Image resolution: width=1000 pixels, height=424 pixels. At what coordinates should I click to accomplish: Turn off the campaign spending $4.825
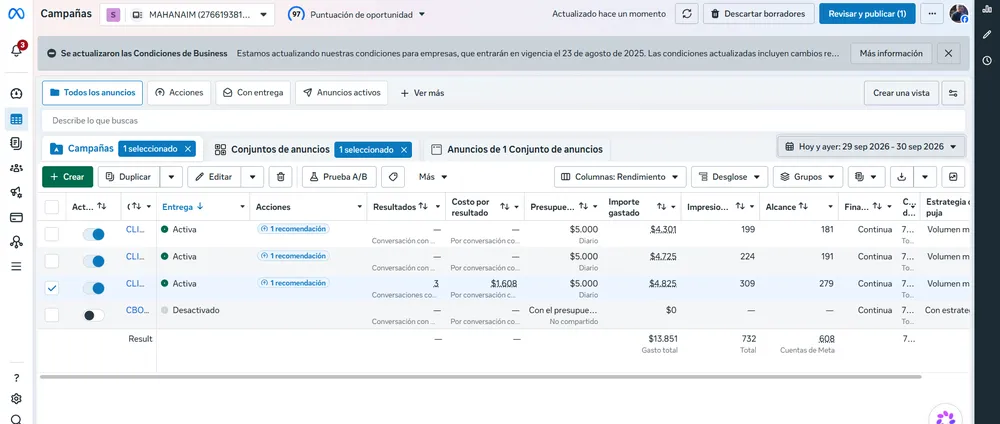pyautogui.click(x=94, y=288)
